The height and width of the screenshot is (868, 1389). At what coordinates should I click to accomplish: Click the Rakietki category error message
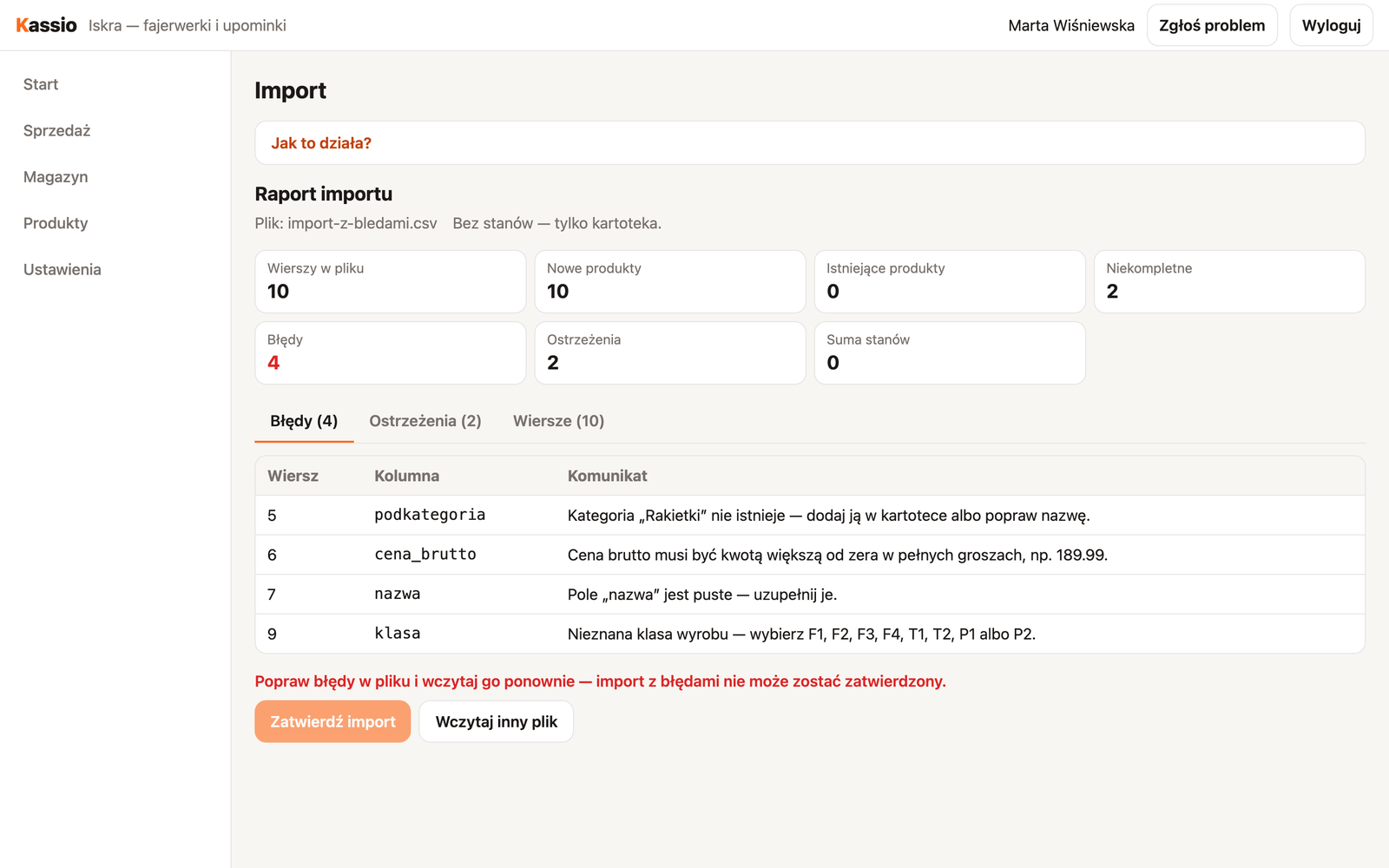pos(828,516)
